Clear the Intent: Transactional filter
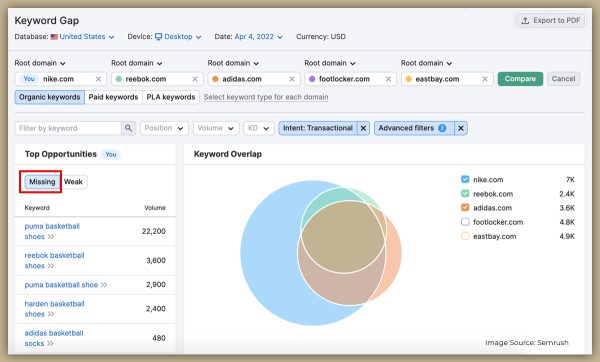 click(x=364, y=128)
